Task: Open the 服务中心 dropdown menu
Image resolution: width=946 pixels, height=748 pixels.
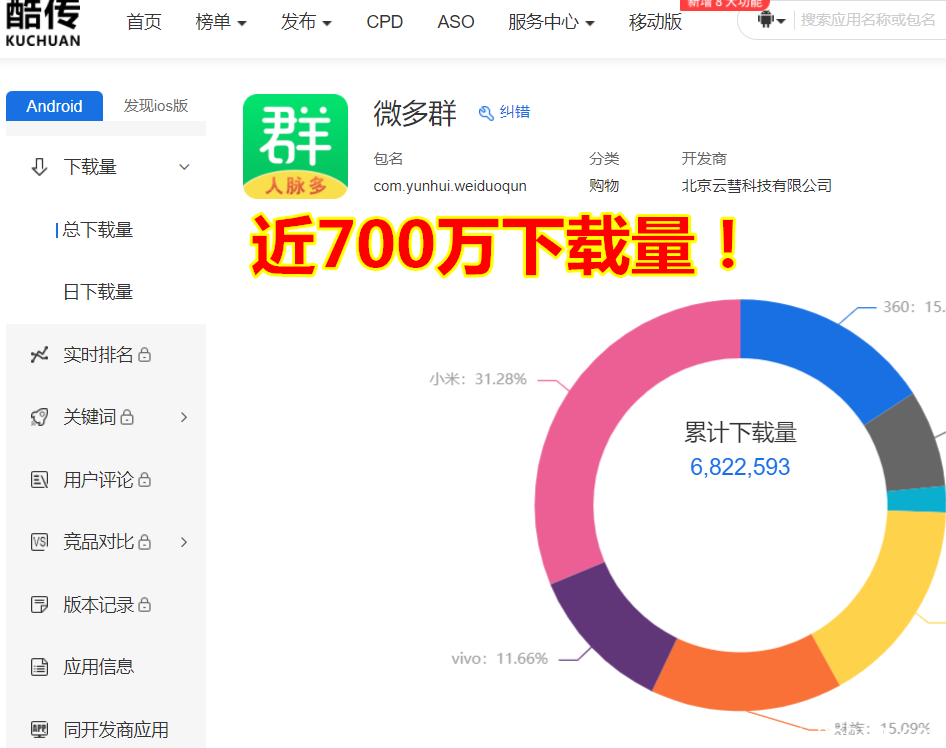Action: pyautogui.click(x=551, y=22)
